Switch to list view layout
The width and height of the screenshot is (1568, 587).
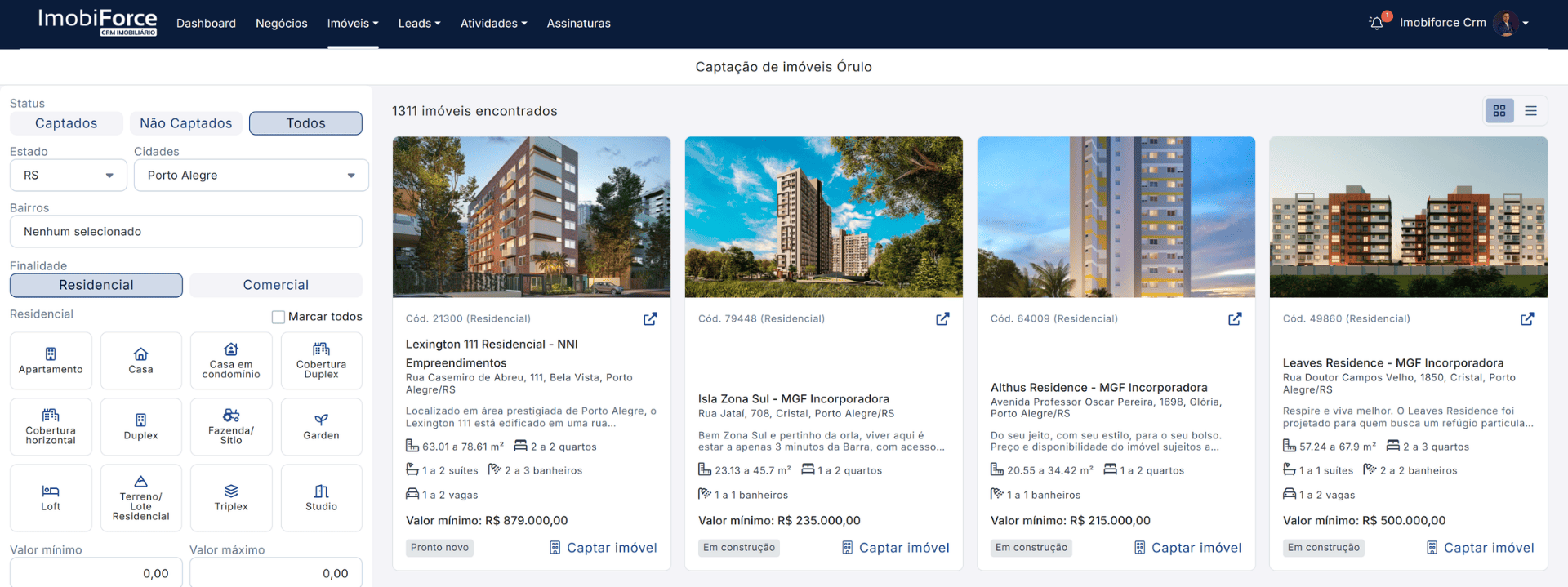[1531, 111]
